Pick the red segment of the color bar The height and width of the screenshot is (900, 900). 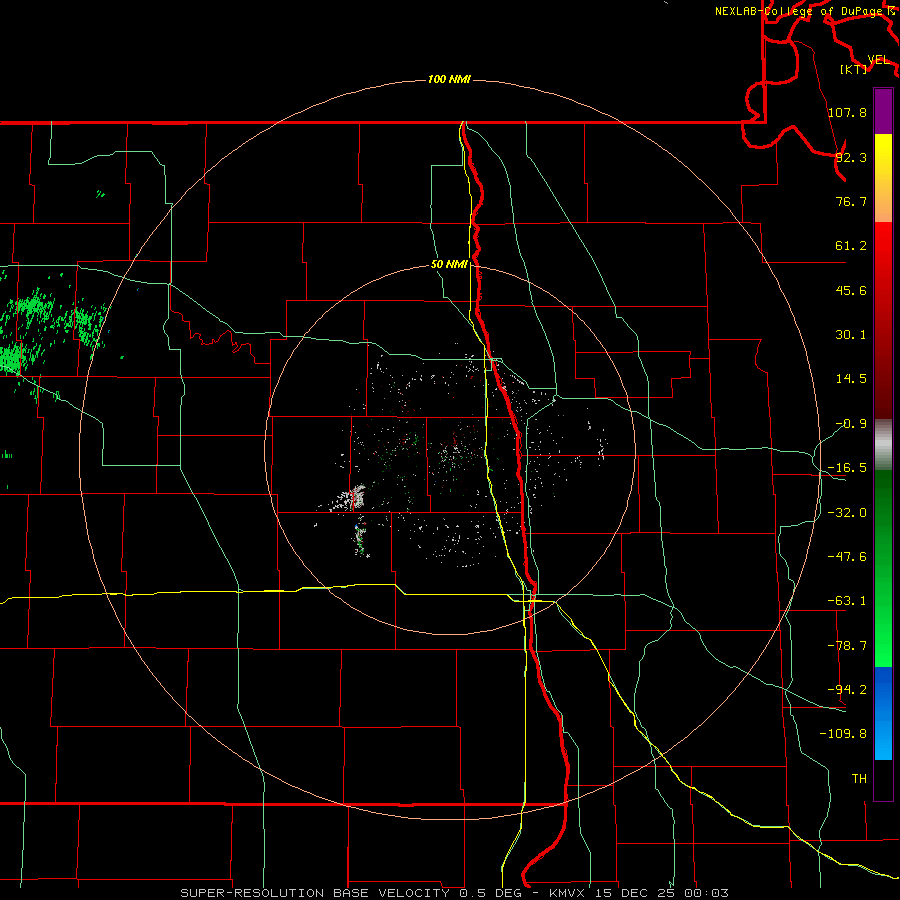[883, 320]
